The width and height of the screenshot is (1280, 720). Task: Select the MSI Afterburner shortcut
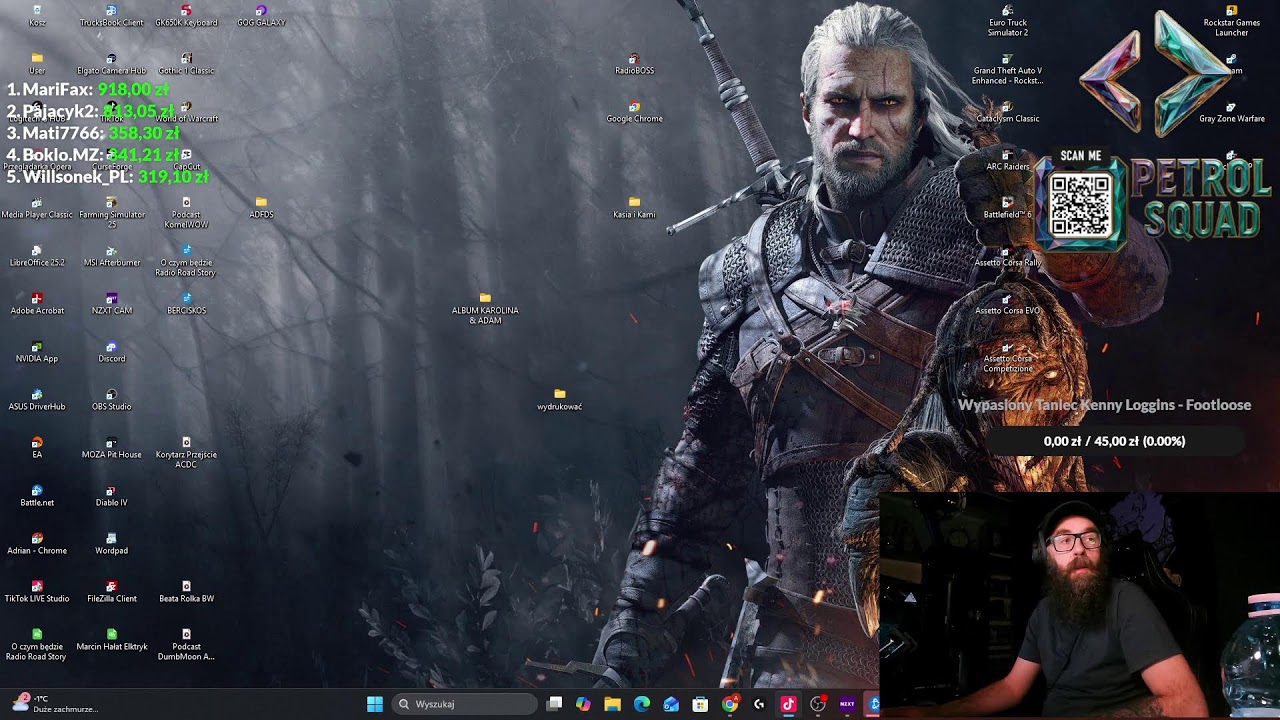pos(111,255)
